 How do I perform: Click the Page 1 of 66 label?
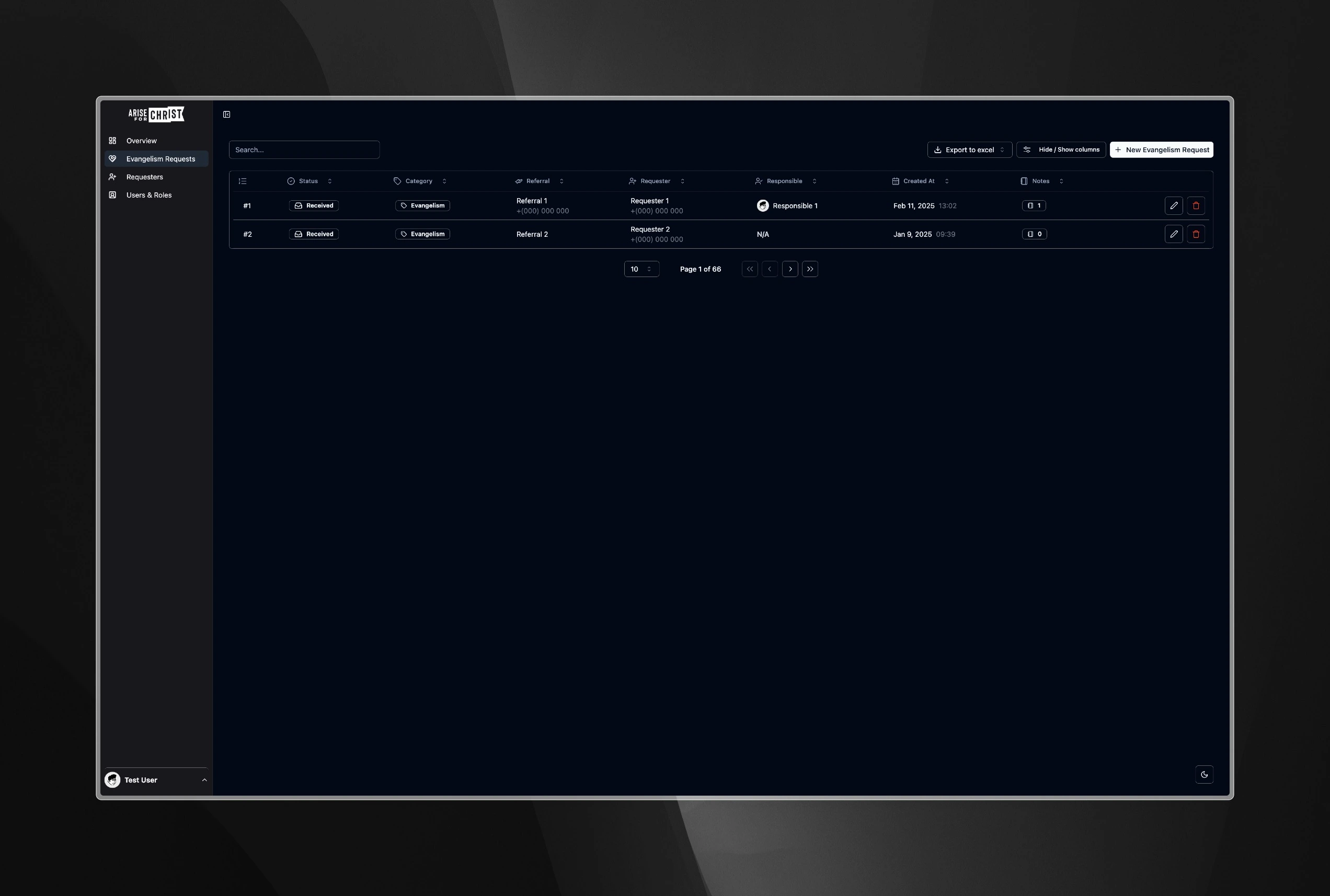701,269
